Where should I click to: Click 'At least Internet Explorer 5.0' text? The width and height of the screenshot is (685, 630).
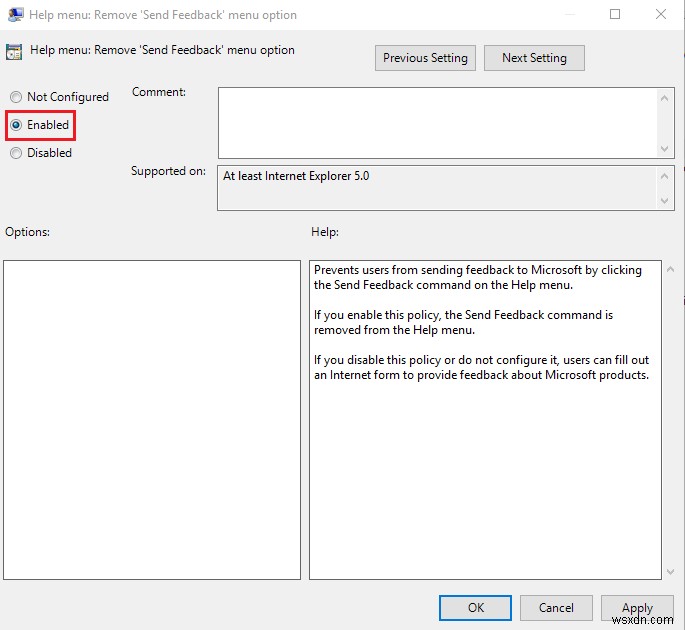click(x=296, y=176)
